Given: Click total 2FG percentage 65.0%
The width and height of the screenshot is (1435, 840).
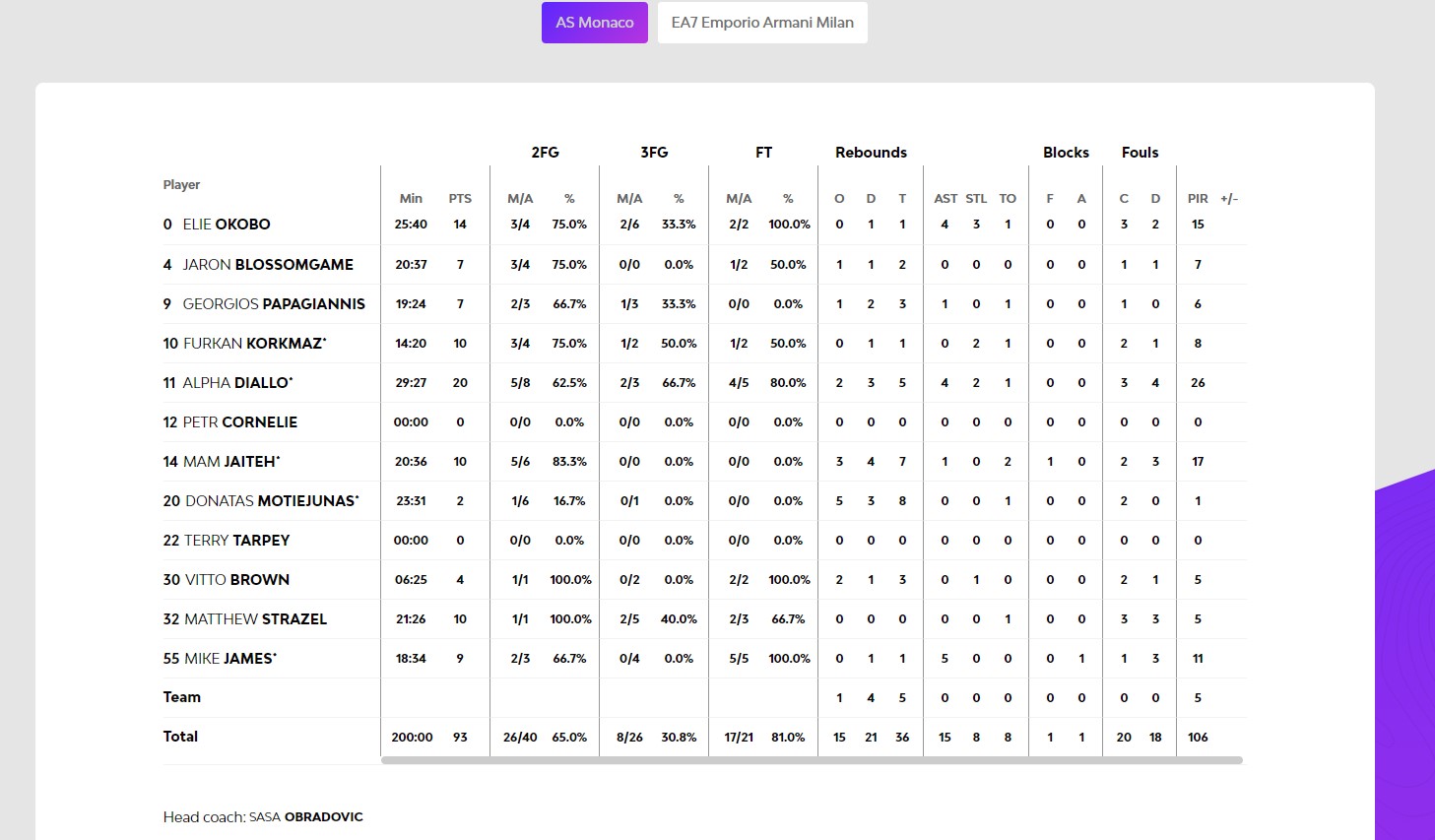Looking at the screenshot, I should tap(569, 737).
